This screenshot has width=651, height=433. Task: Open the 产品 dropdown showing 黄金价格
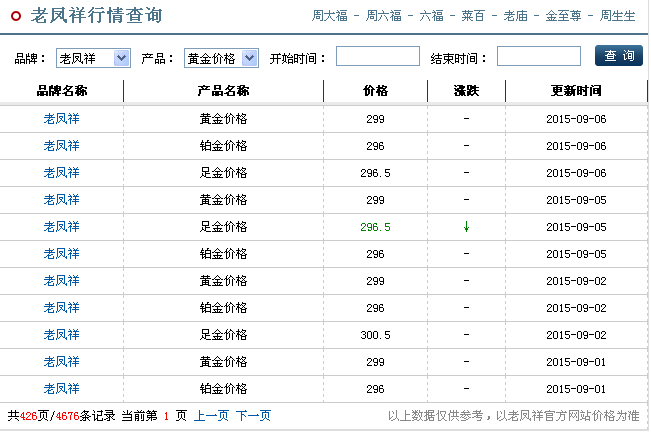(221, 58)
